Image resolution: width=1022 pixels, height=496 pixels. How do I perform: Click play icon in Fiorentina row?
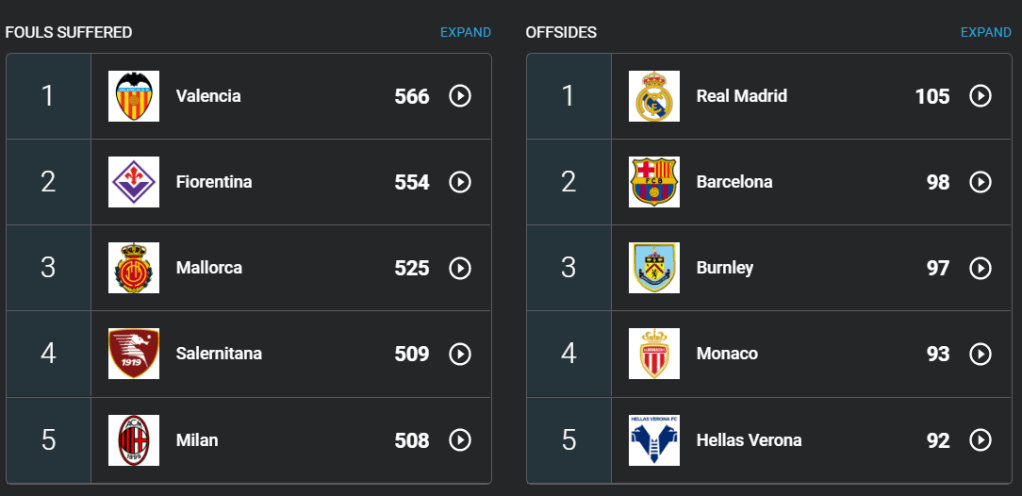pyautogui.click(x=460, y=182)
